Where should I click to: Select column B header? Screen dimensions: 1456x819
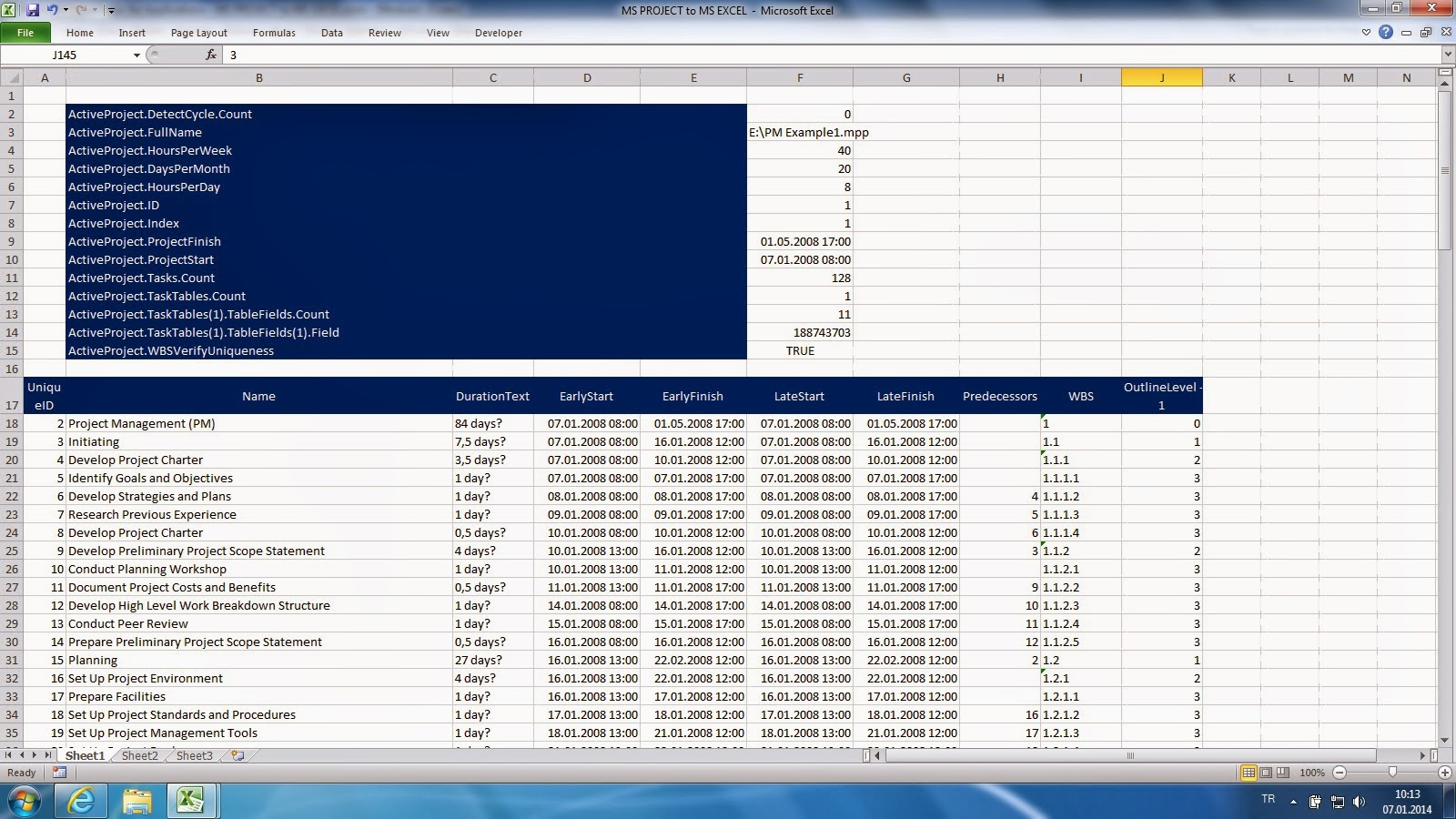click(x=259, y=78)
